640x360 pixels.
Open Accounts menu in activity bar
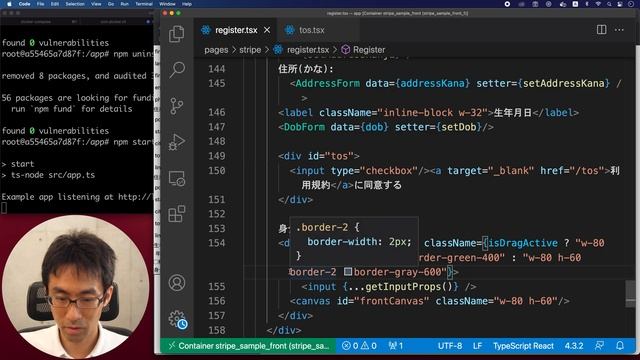(x=177, y=282)
